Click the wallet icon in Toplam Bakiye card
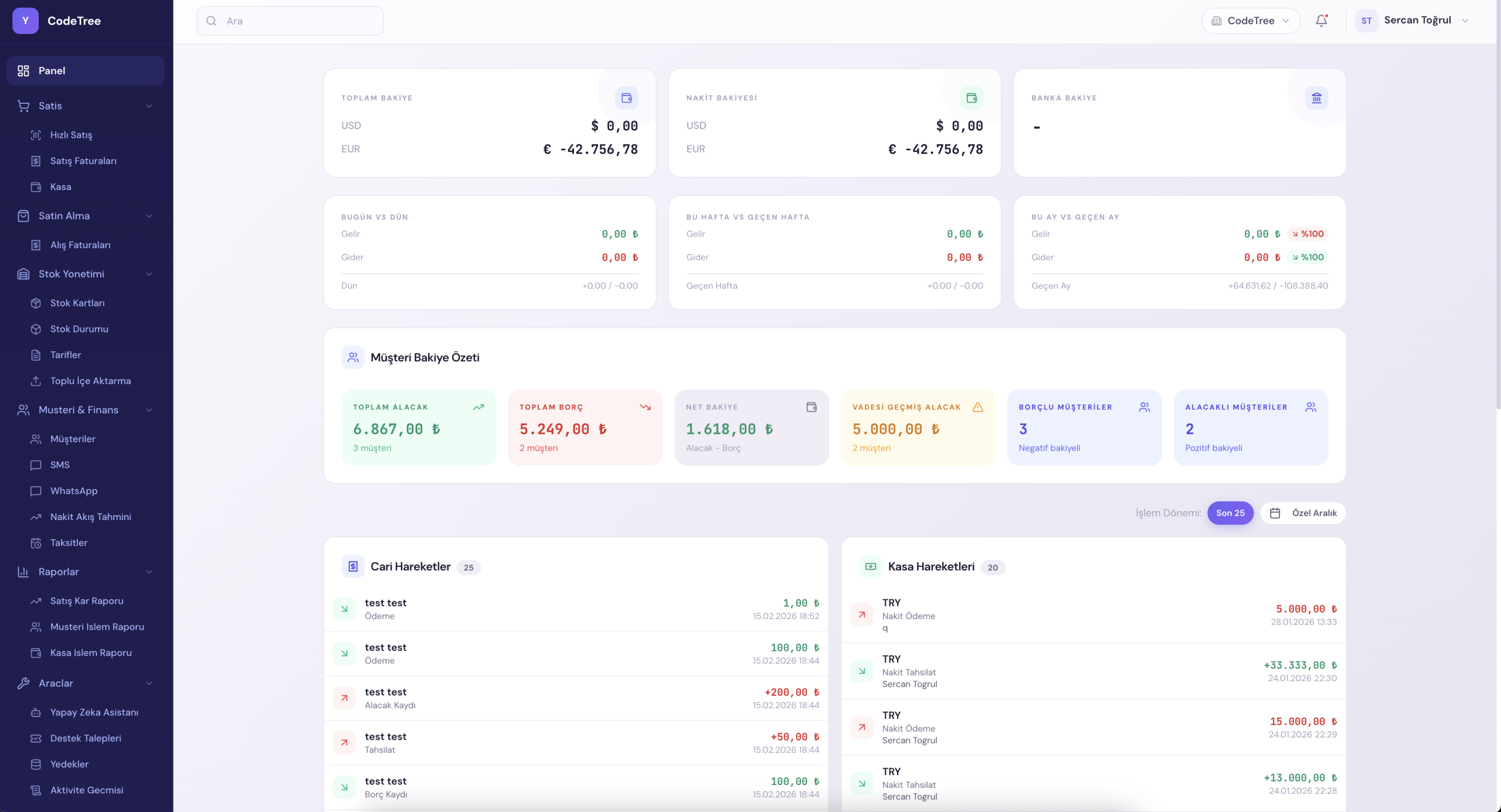Viewport: 1501px width, 812px height. coord(626,98)
